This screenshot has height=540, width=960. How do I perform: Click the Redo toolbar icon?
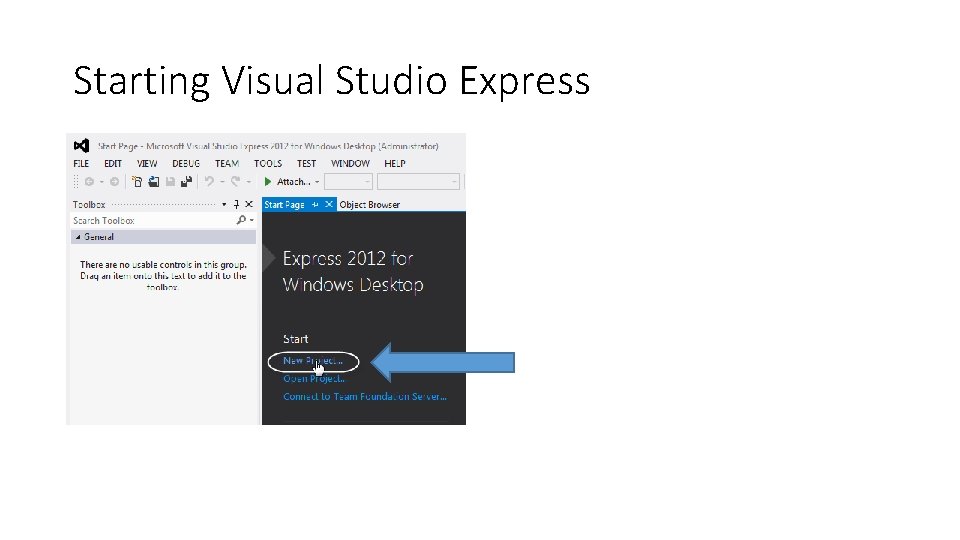point(235,182)
